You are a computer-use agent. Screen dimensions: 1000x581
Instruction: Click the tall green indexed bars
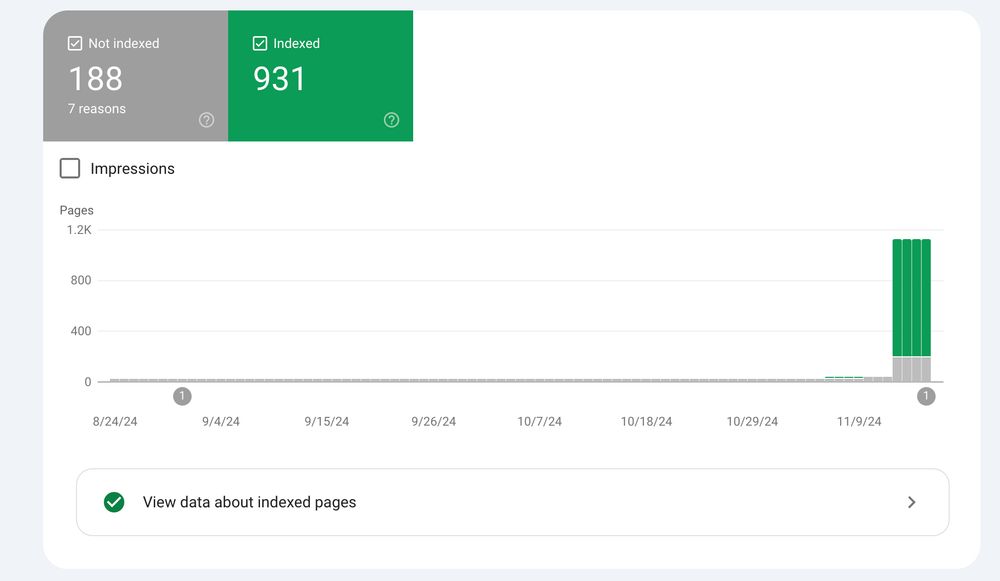pos(911,297)
